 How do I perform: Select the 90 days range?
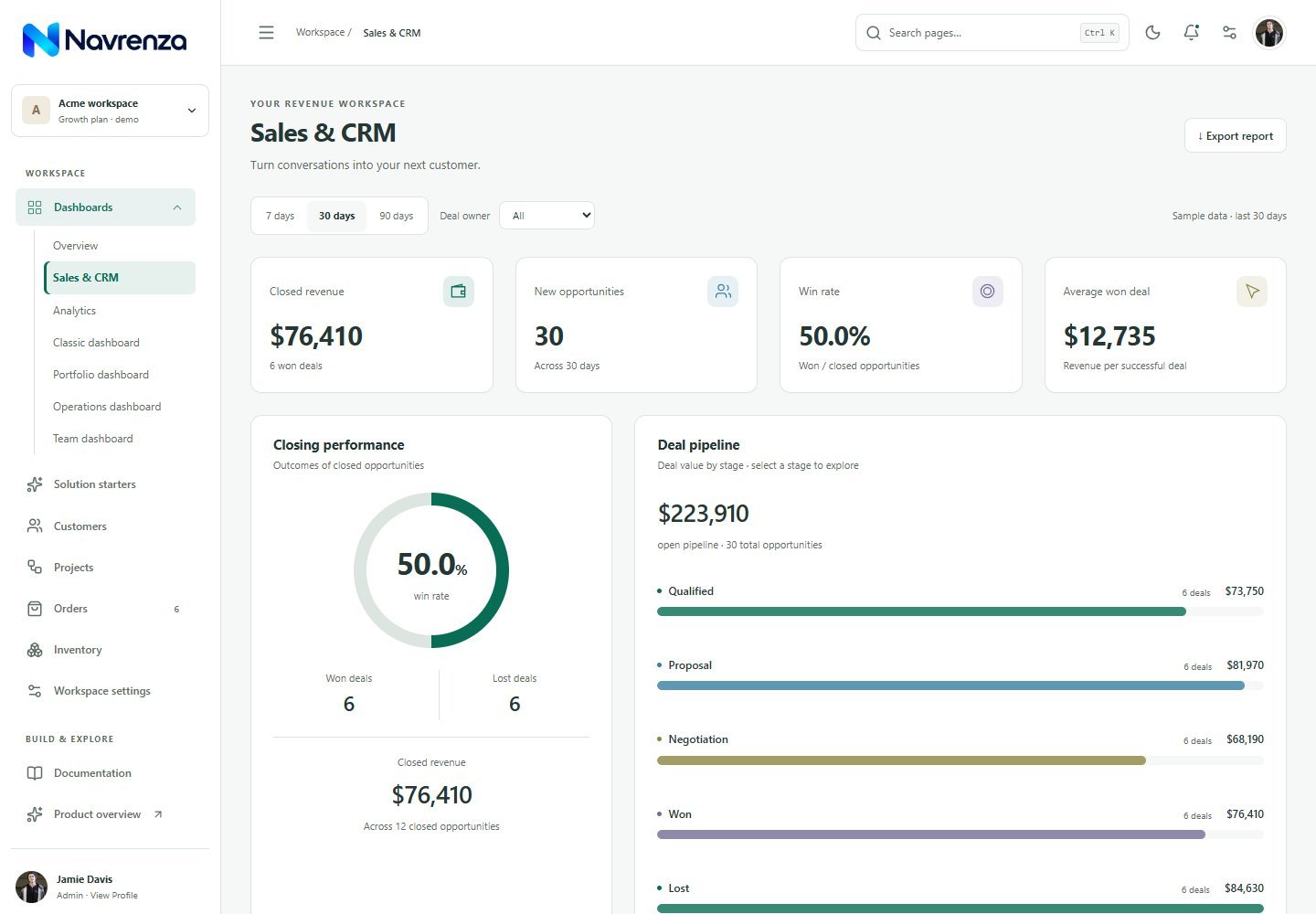point(396,216)
